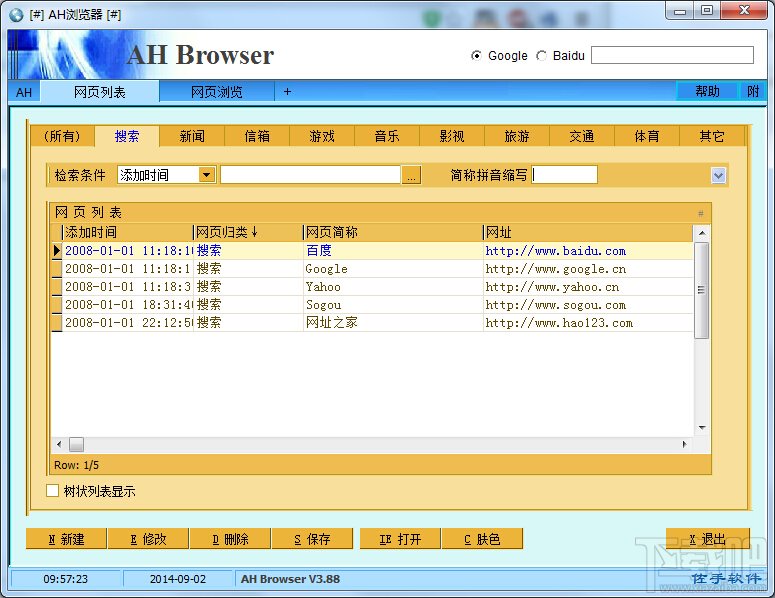
Task: Click the vertical scrollbar down arrow
Action: click(x=702, y=428)
